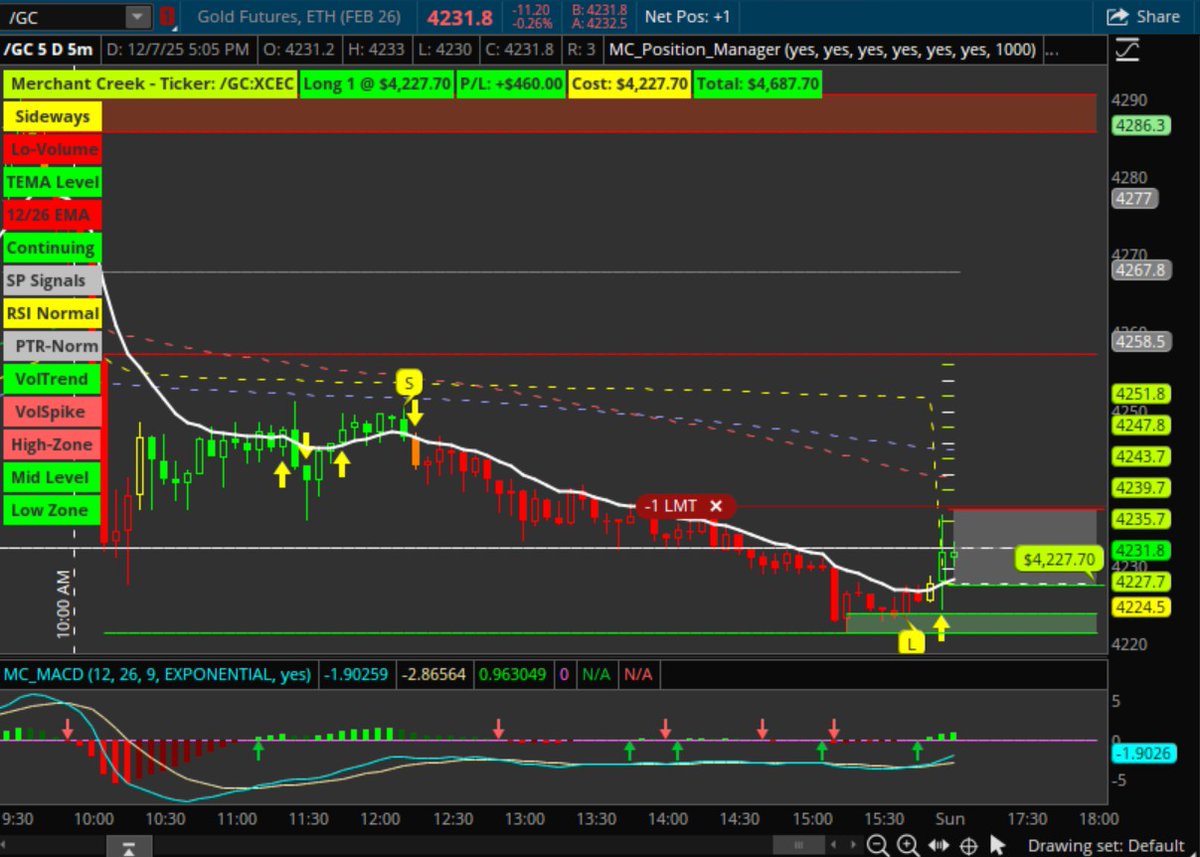The height and width of the screenshot is (857, 1200).
Task: Click the $4,227.70 entry price bubble
Action: tap(1058, 559)
